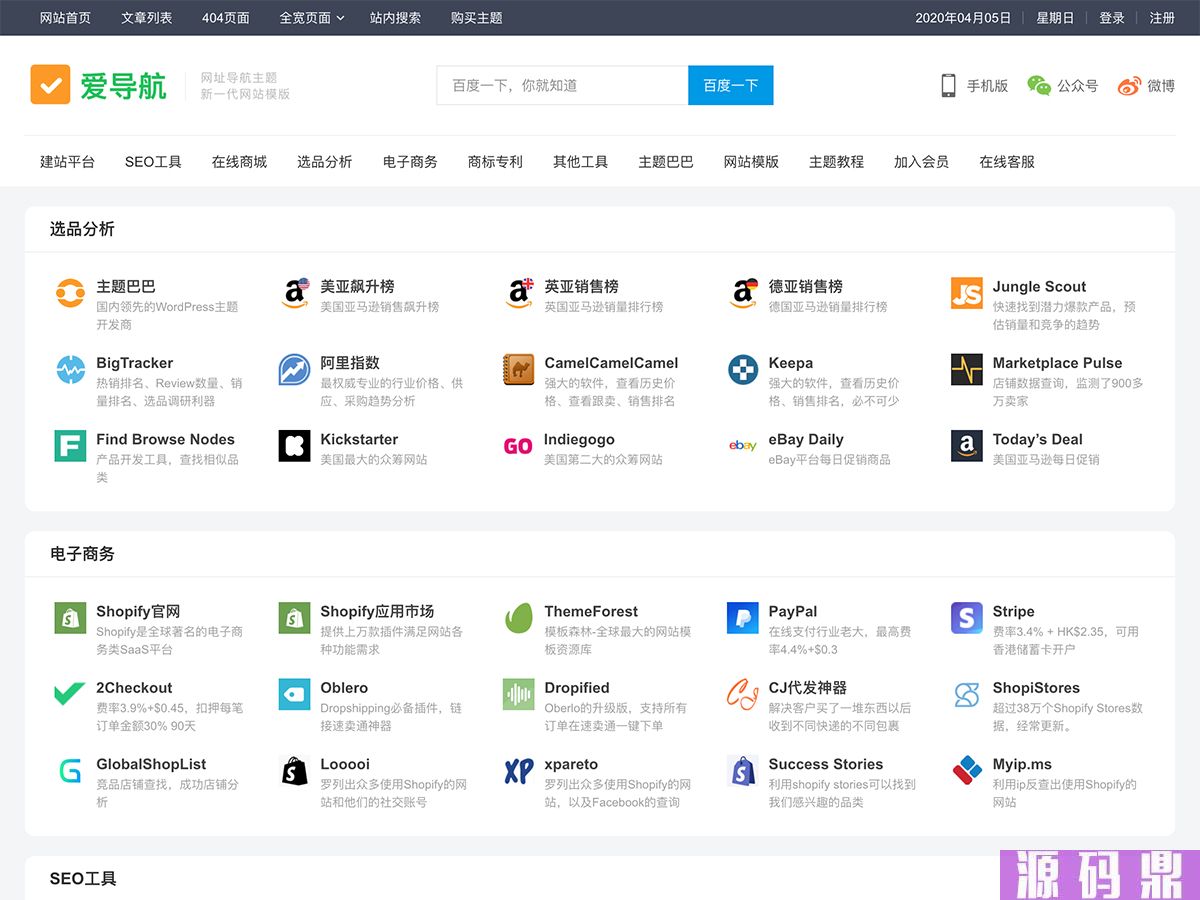Click the 手机版 phone icon
Viewport: 1200px width, 900px height.
click(948, 86)
